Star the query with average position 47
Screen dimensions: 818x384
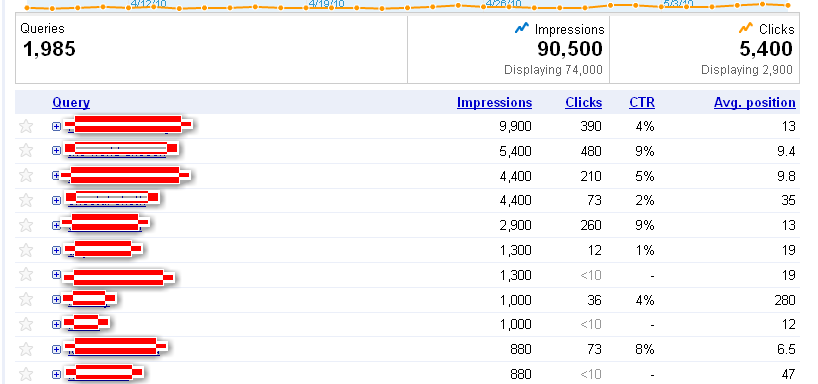[26, 374]
